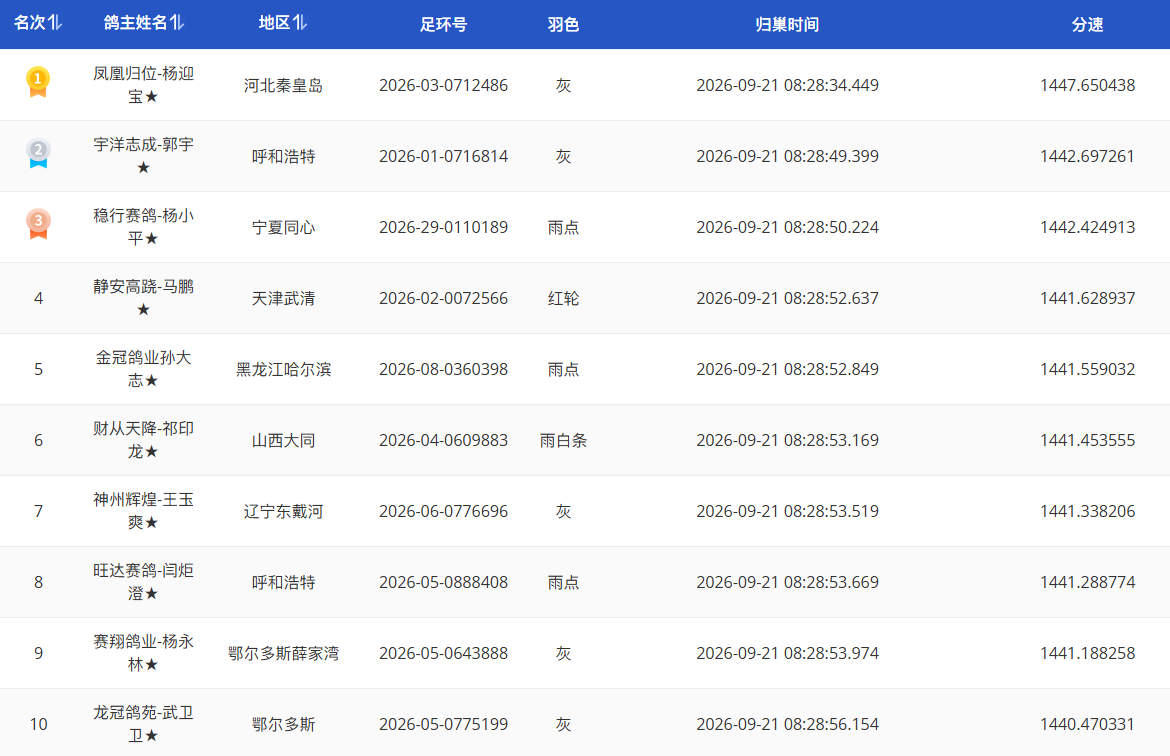Viewport: 1170px width, 756px height.
Task: Select the 分速 column header
Action: 1087,25
